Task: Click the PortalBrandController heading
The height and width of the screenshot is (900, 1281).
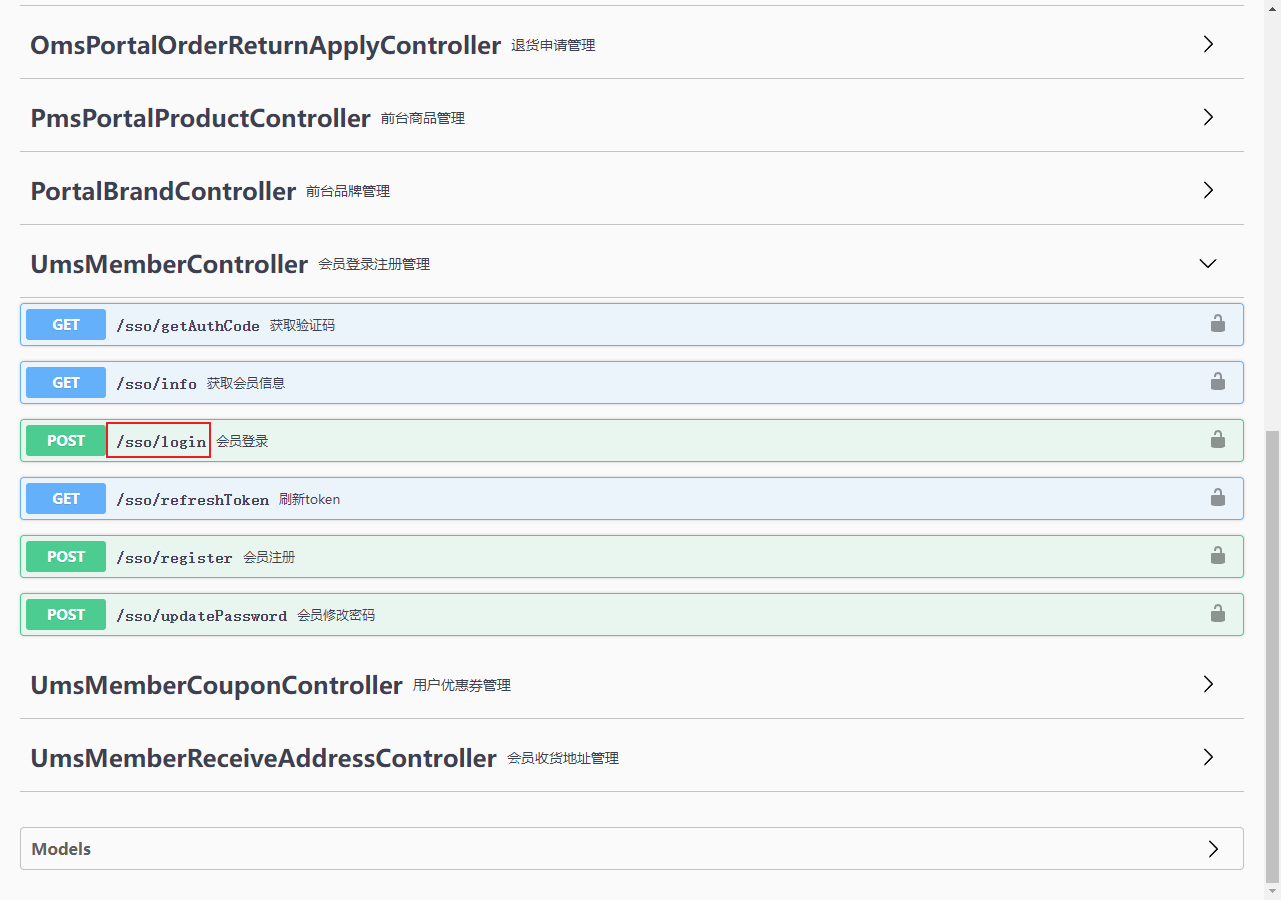Action: tap(164, 191)
